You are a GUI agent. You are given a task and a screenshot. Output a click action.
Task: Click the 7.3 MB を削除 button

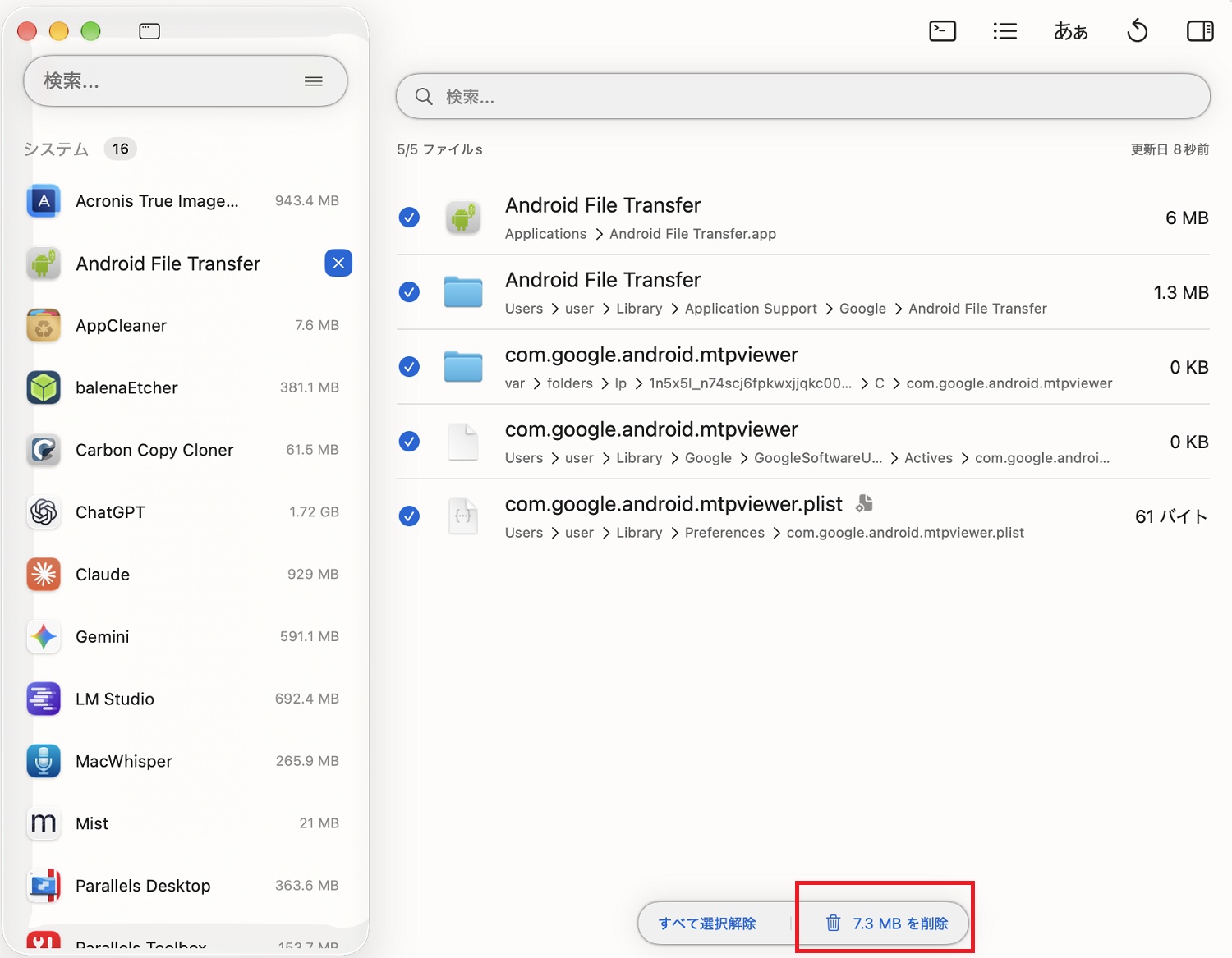click(886, 924)
